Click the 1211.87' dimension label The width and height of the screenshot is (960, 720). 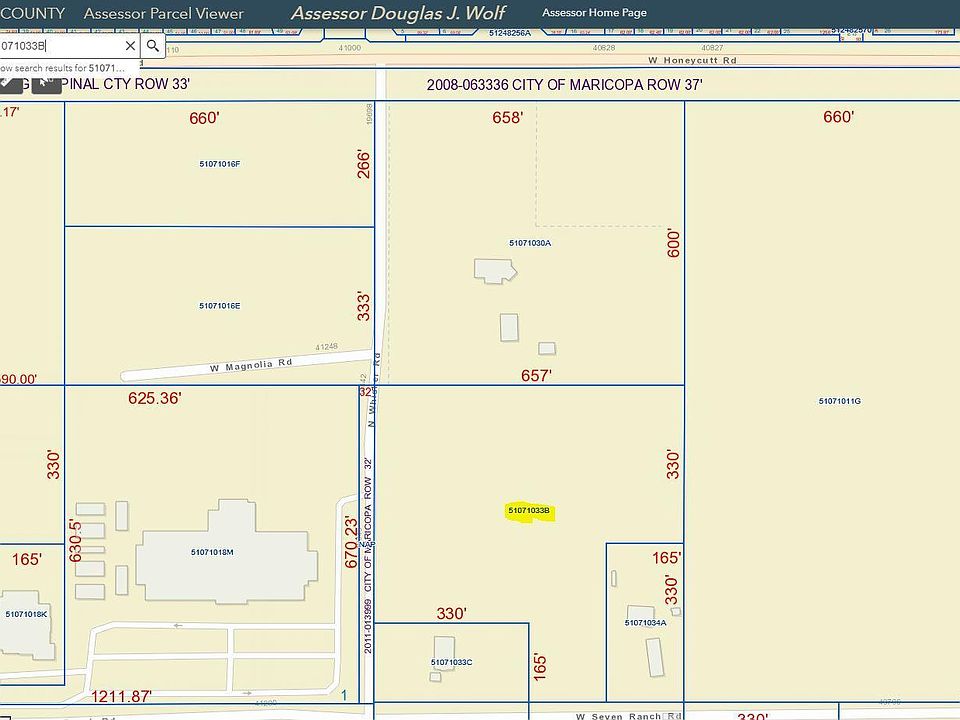click(x=121, y=697)
